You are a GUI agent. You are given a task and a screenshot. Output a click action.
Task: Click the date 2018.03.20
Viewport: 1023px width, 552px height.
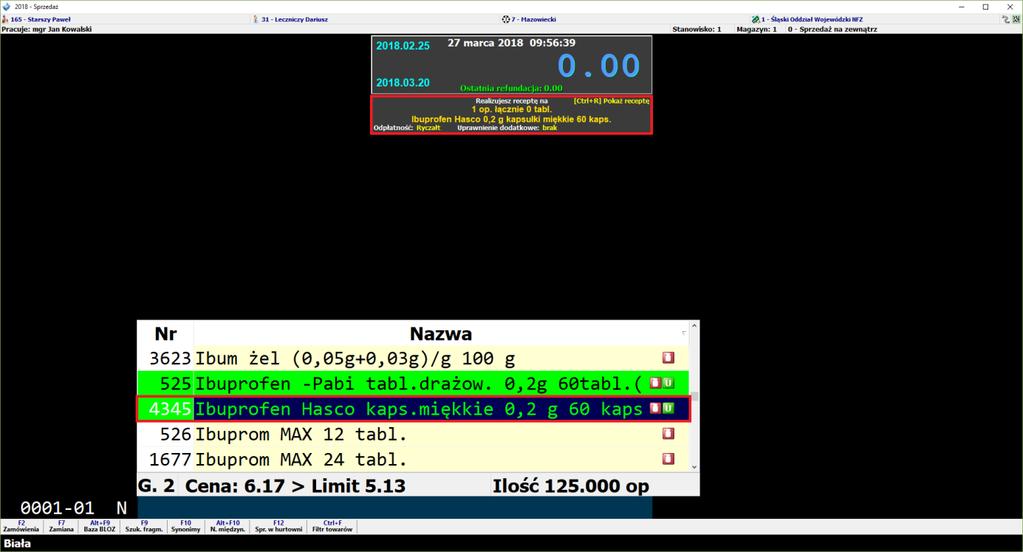tap(403, 83)
